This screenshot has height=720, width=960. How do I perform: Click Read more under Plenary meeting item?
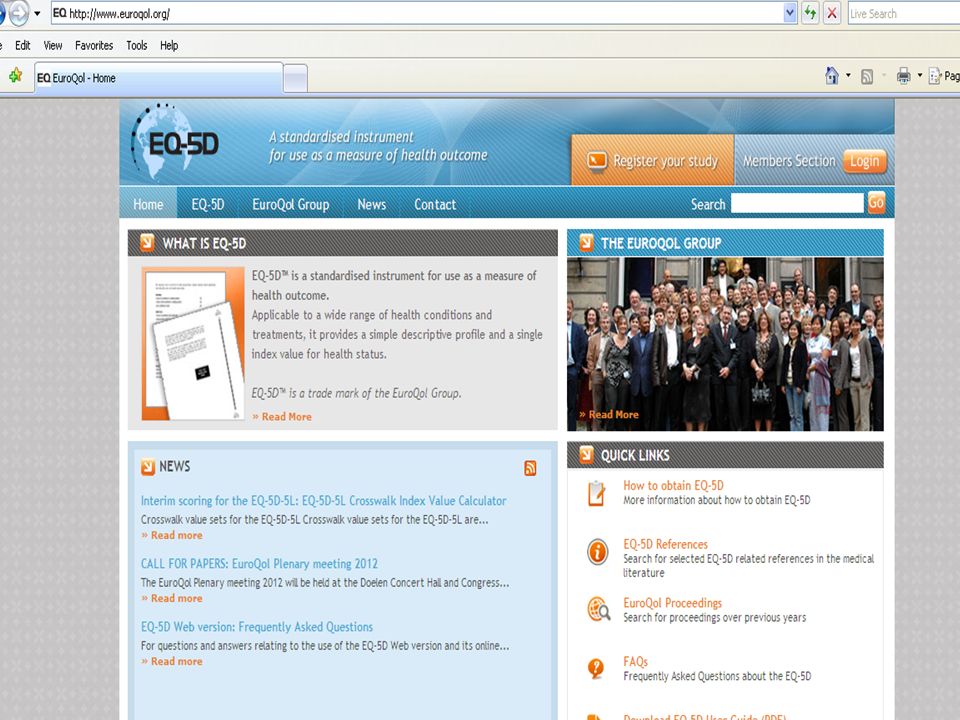[x=172, y=598]
